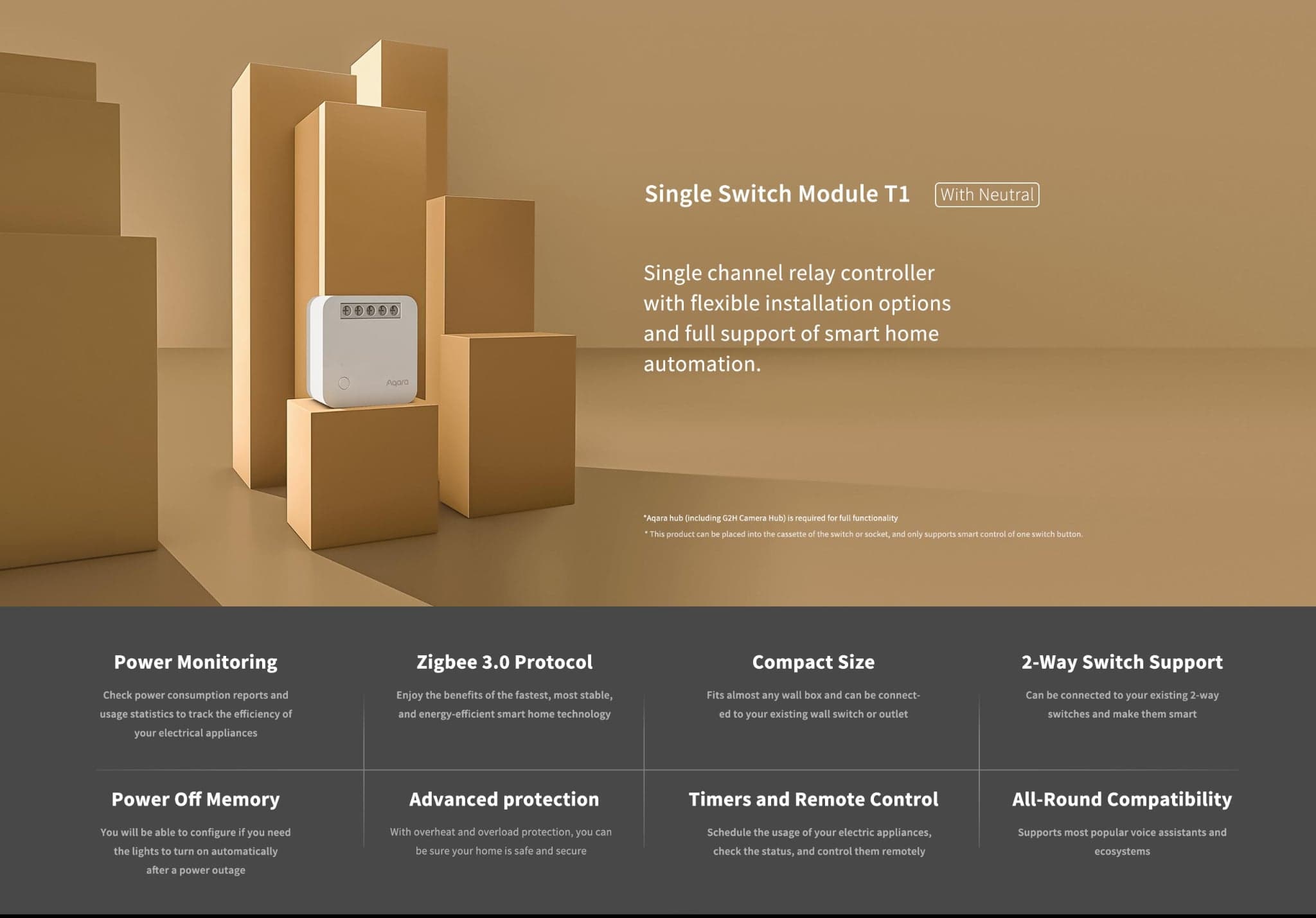Click the round button on the module
1316x918 pixels.
pos(344,384)
